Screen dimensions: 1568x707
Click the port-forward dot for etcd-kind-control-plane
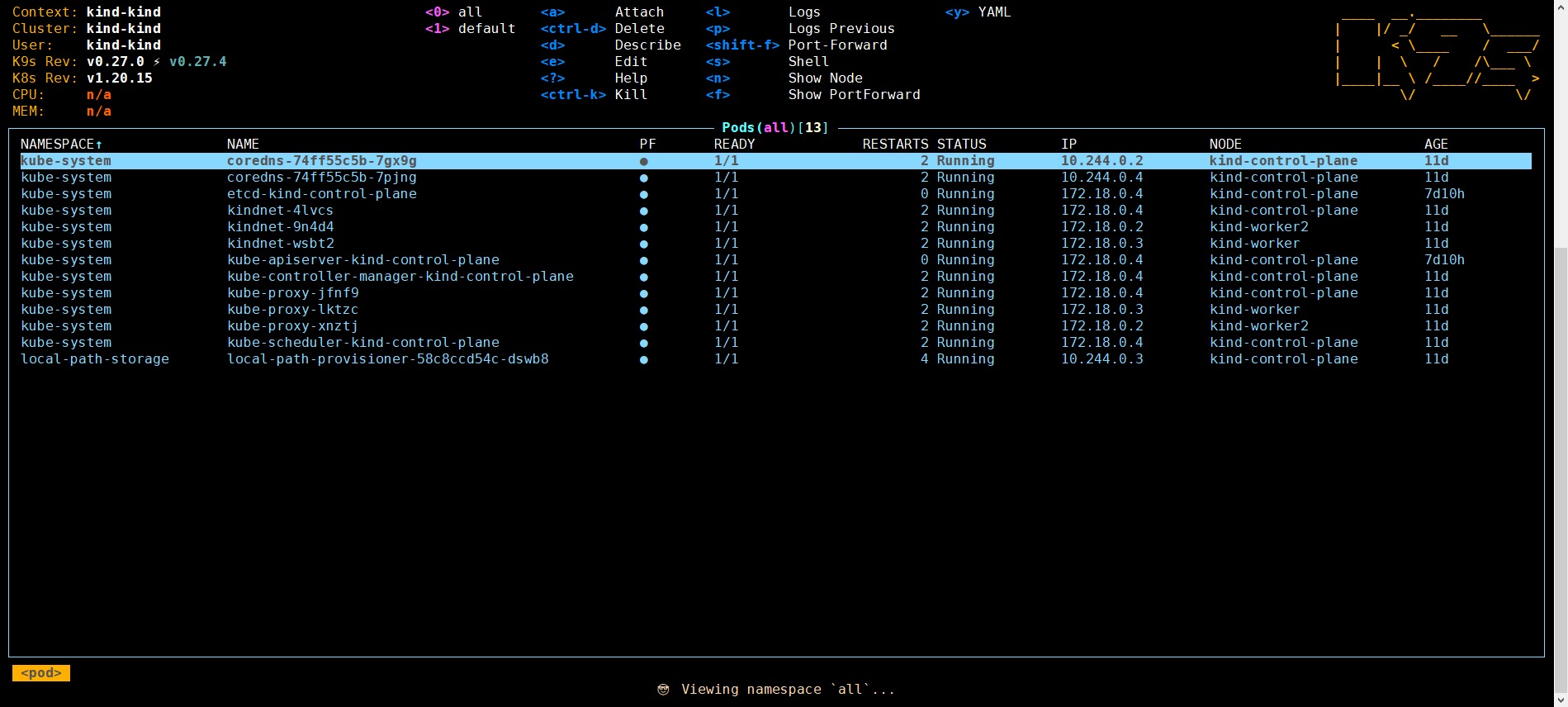click(x=643, y=195)
